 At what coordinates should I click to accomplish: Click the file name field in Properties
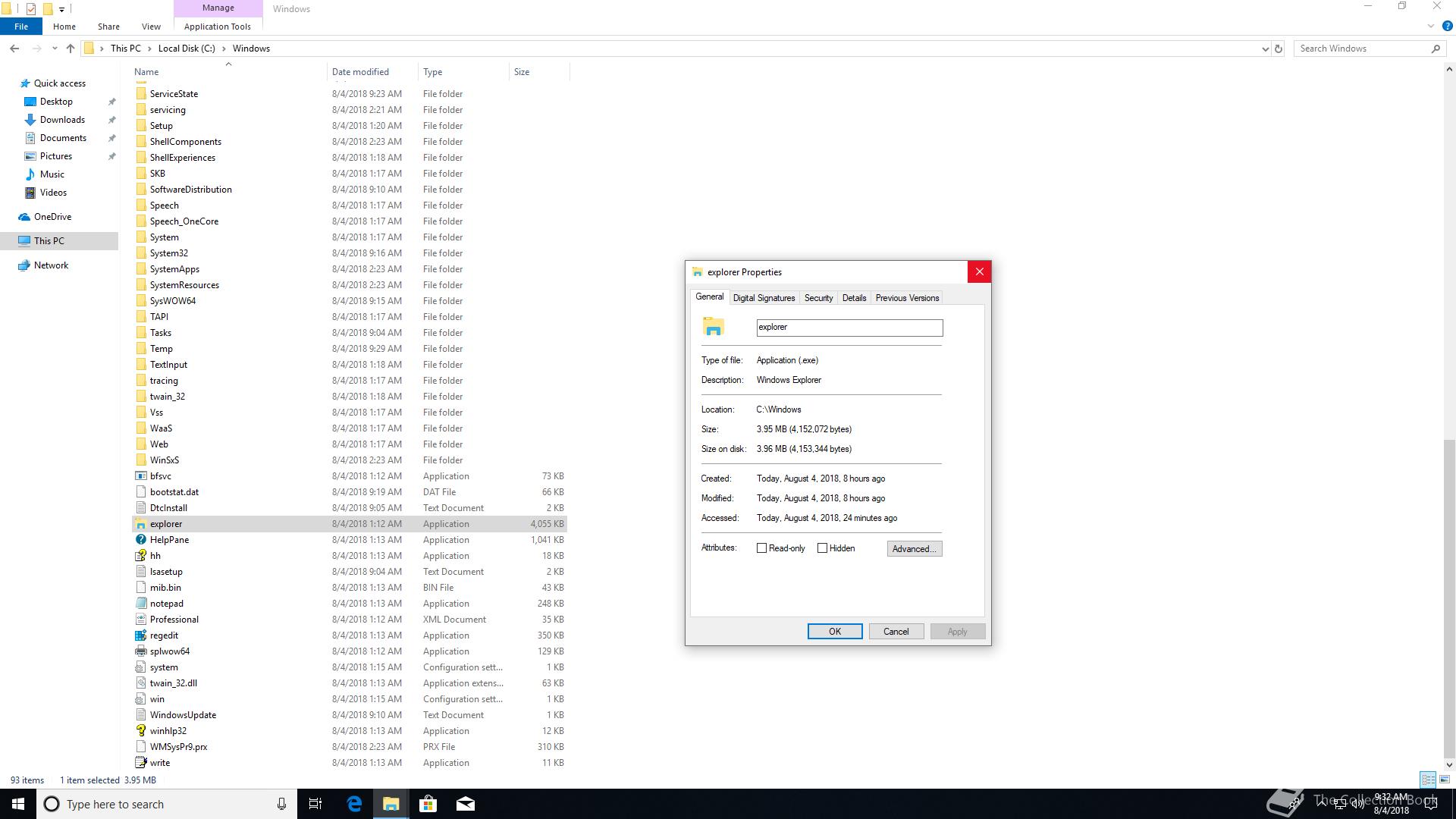point(849,328)
